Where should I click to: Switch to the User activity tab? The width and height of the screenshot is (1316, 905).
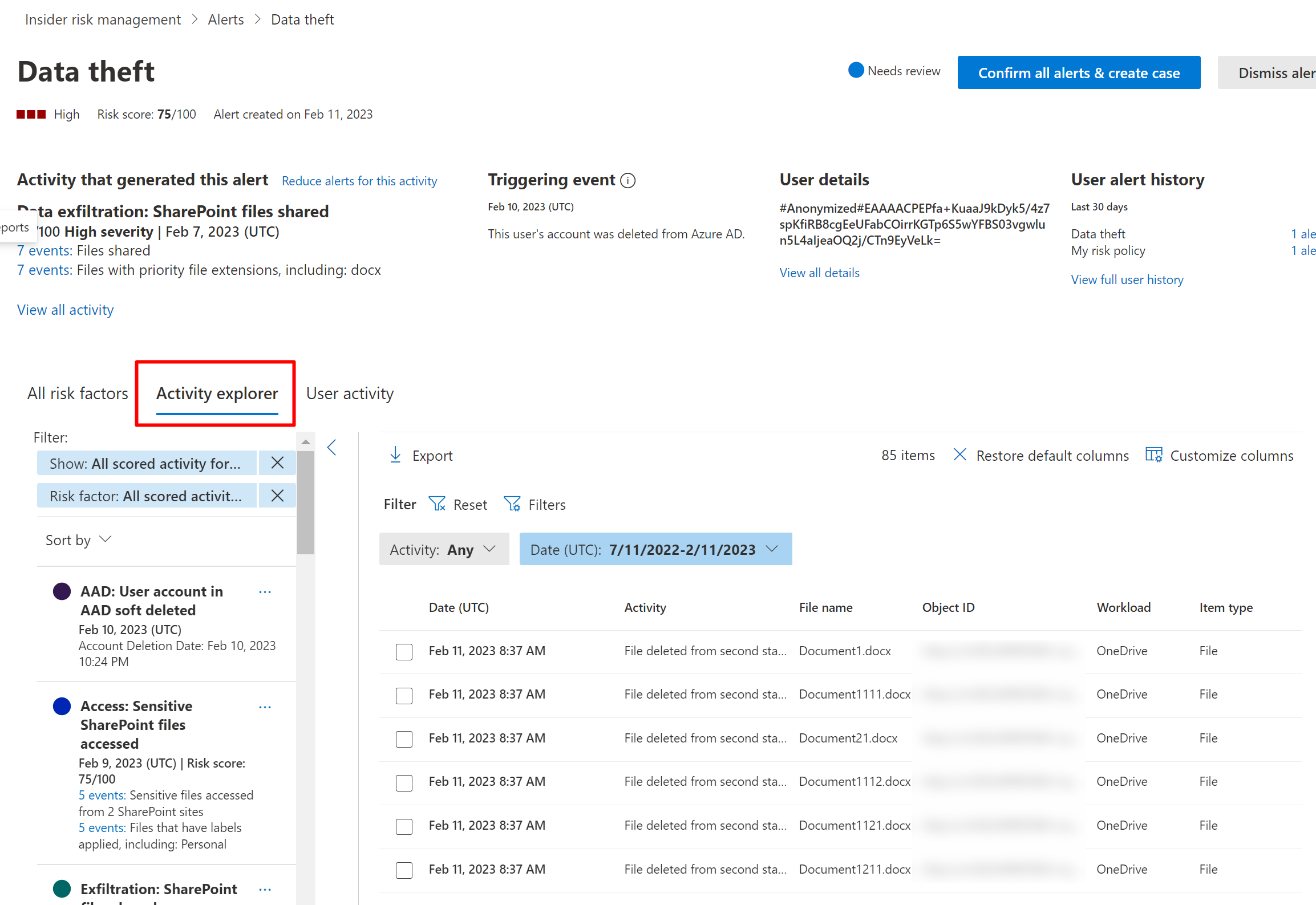point(350,393)
